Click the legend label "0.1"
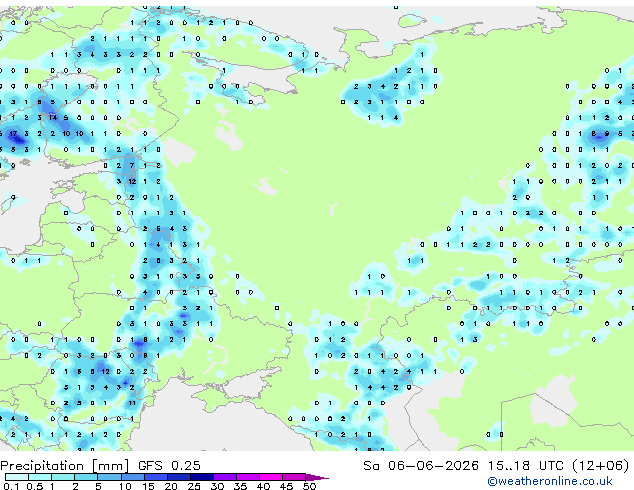The width and height of the screenshot is (634, 490). coord(12,486)
